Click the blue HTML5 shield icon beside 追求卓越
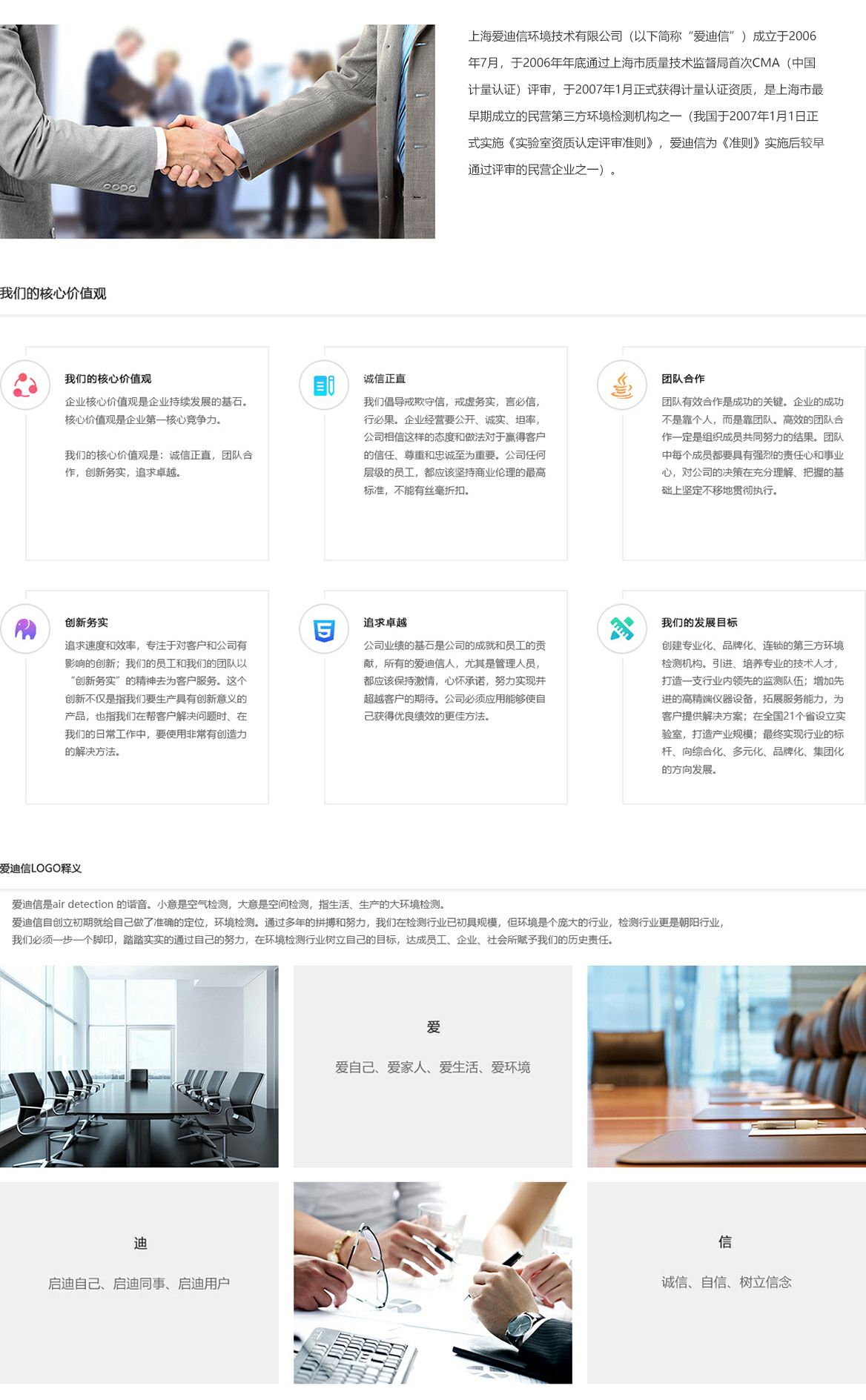The image size is (866, 1400). (324, 629)
